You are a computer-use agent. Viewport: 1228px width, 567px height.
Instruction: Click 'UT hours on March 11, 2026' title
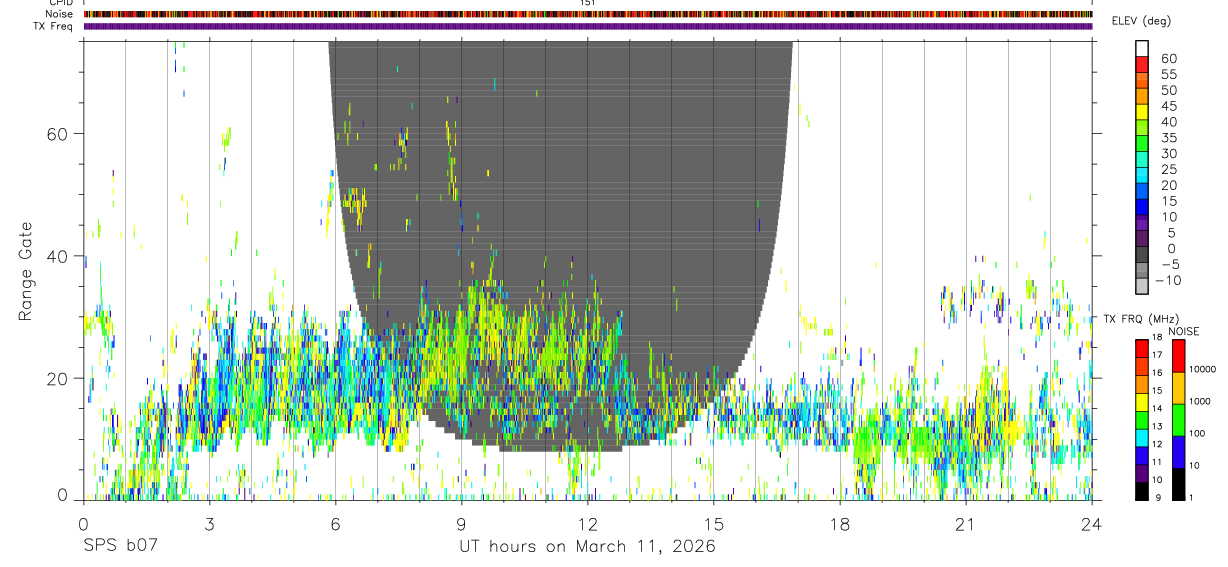tap(587, 547)
